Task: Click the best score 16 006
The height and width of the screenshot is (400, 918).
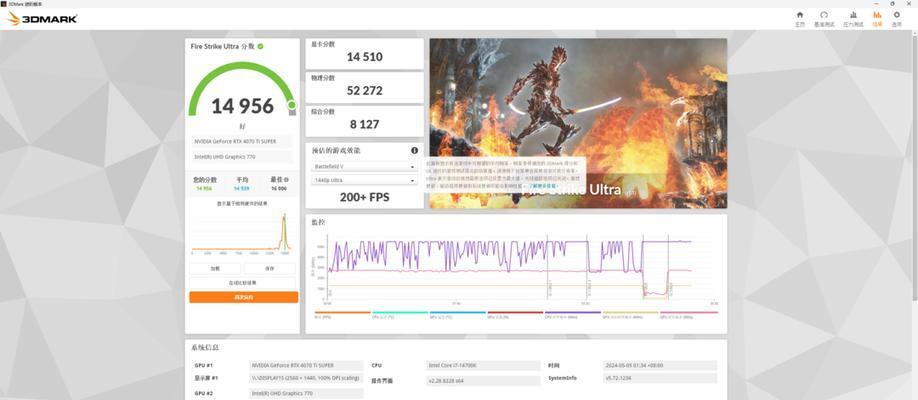Action: (278, 189)
